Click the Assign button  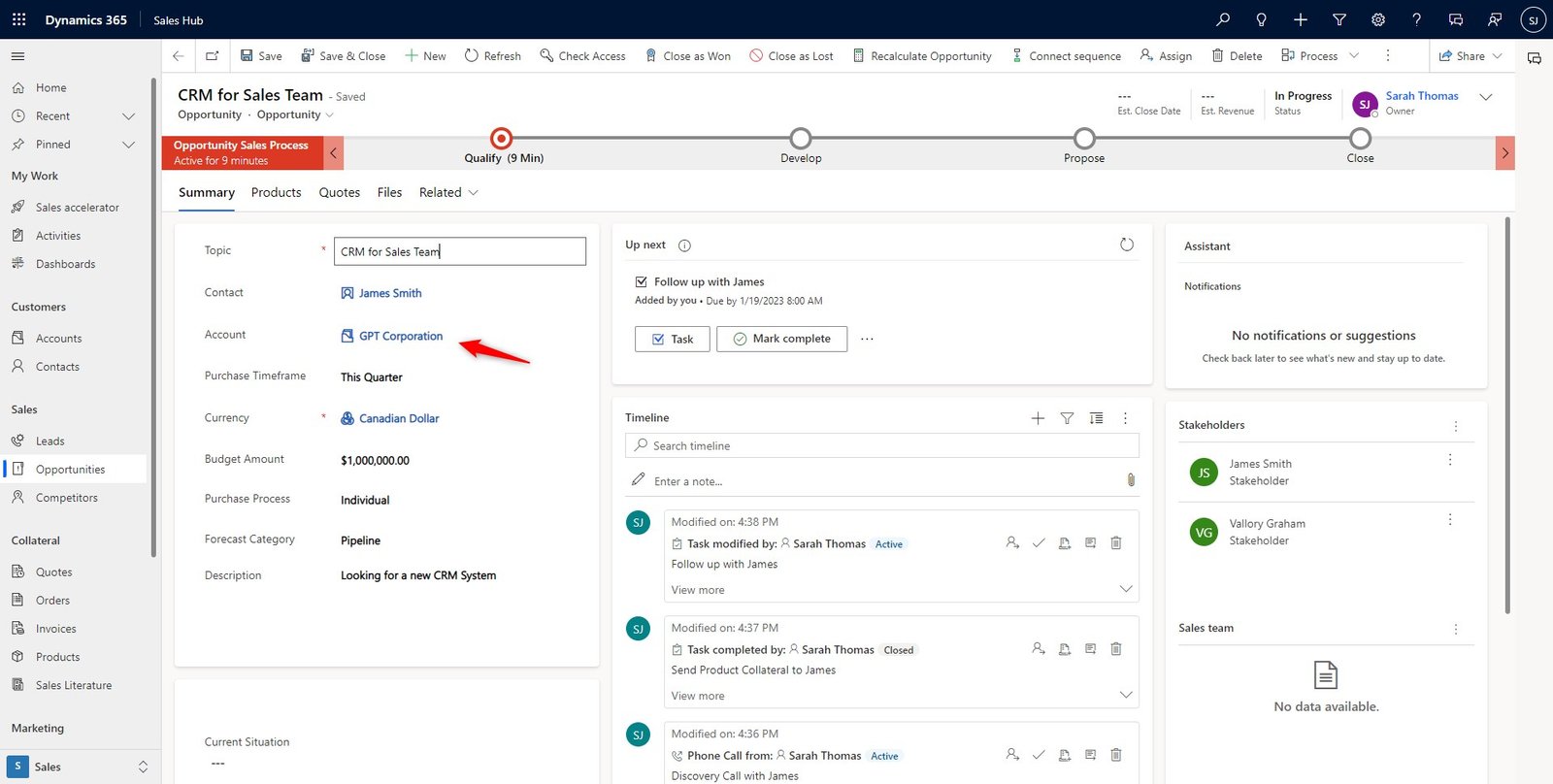(1166, 56)
